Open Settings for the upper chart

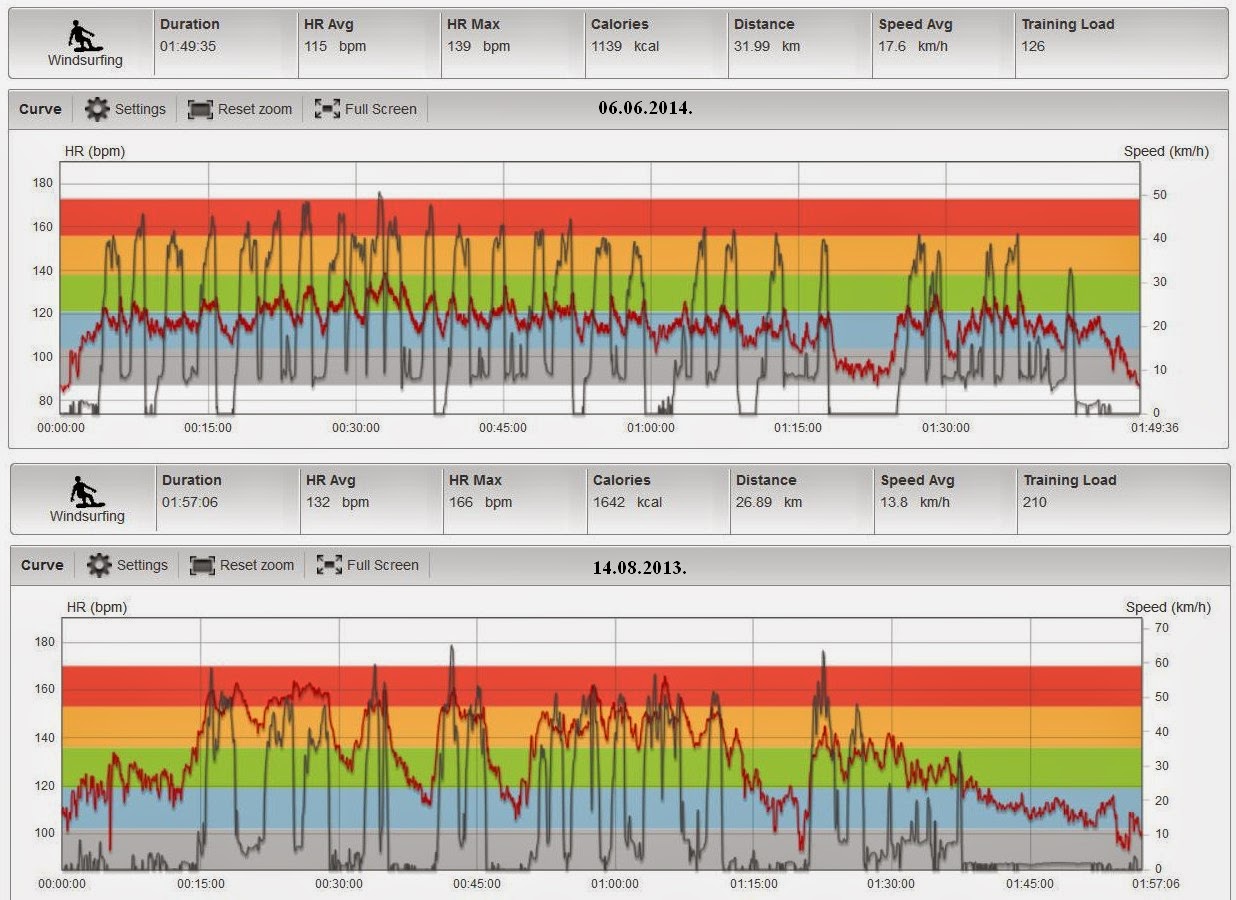click(126, 109)
